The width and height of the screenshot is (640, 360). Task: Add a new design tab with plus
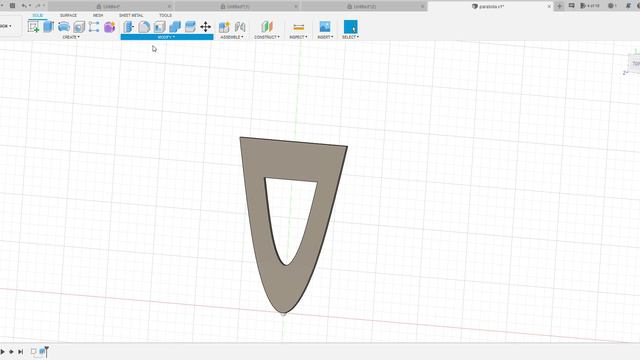[x=560, y=6]
